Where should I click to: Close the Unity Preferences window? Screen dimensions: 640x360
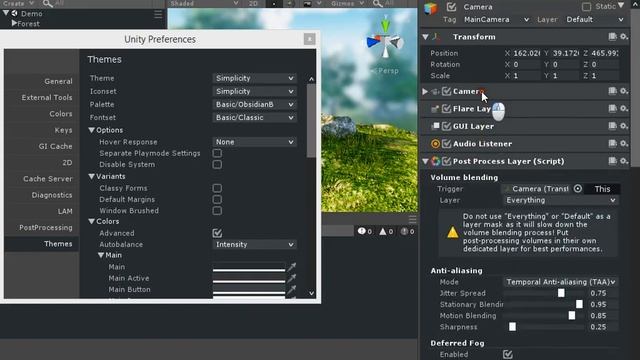coord(309,39)
